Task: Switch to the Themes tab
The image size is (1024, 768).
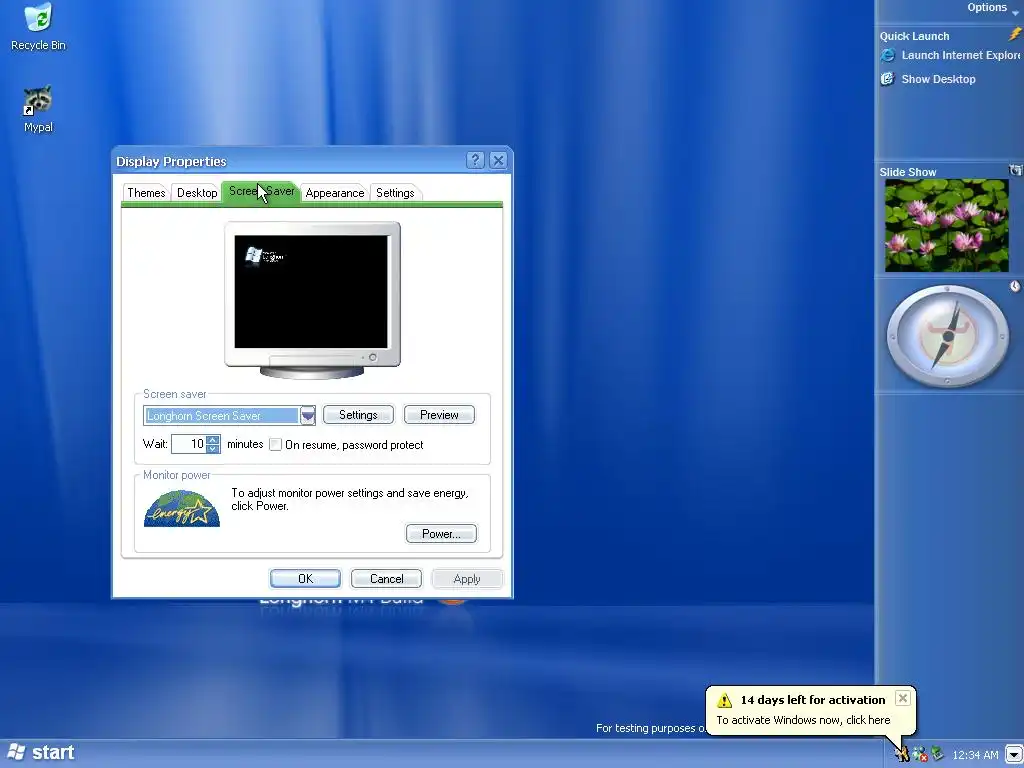Action: tap(146, 193)
